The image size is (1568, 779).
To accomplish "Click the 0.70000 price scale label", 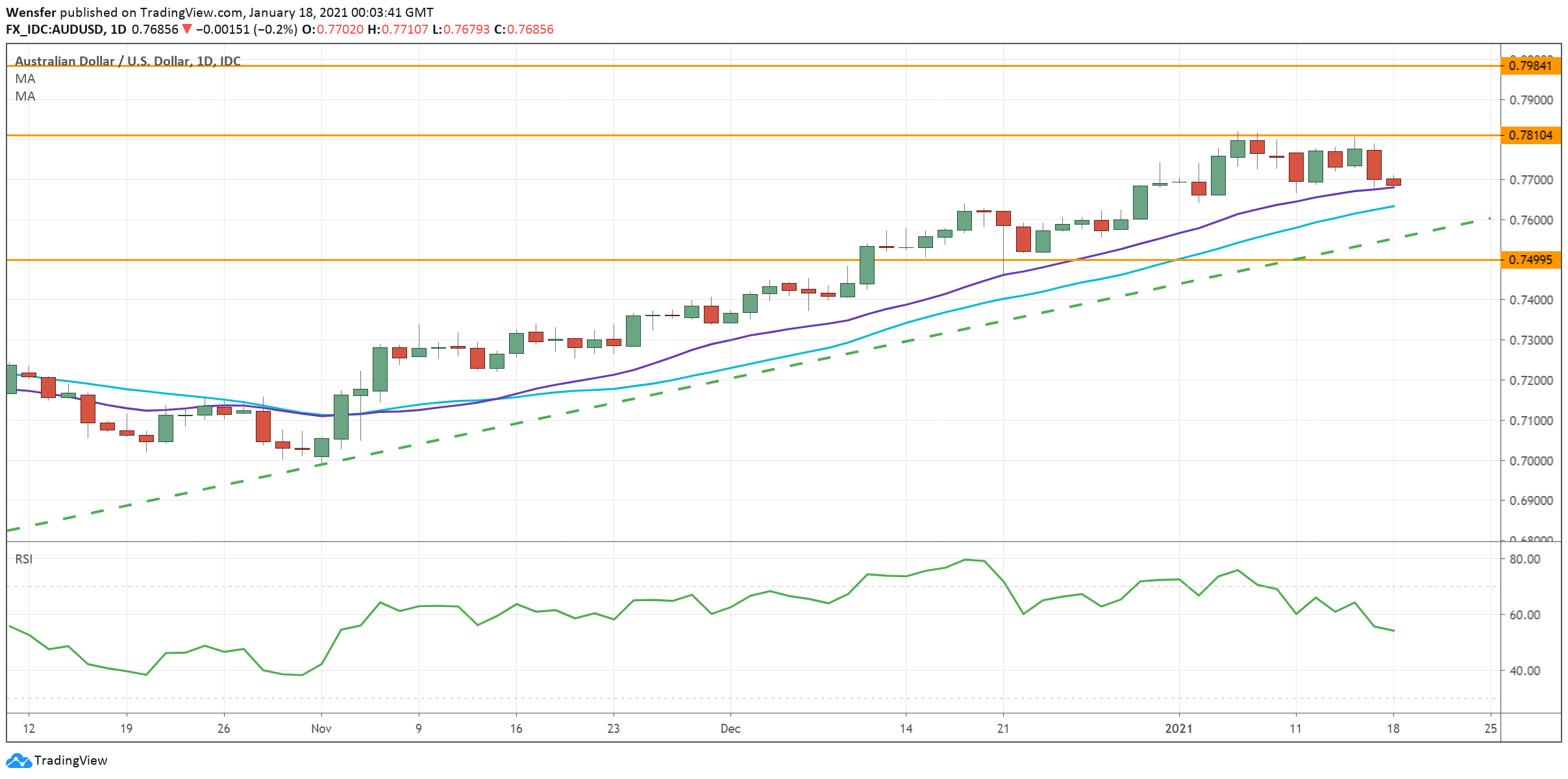I will pyautogui.click(x=1530, y=461).
